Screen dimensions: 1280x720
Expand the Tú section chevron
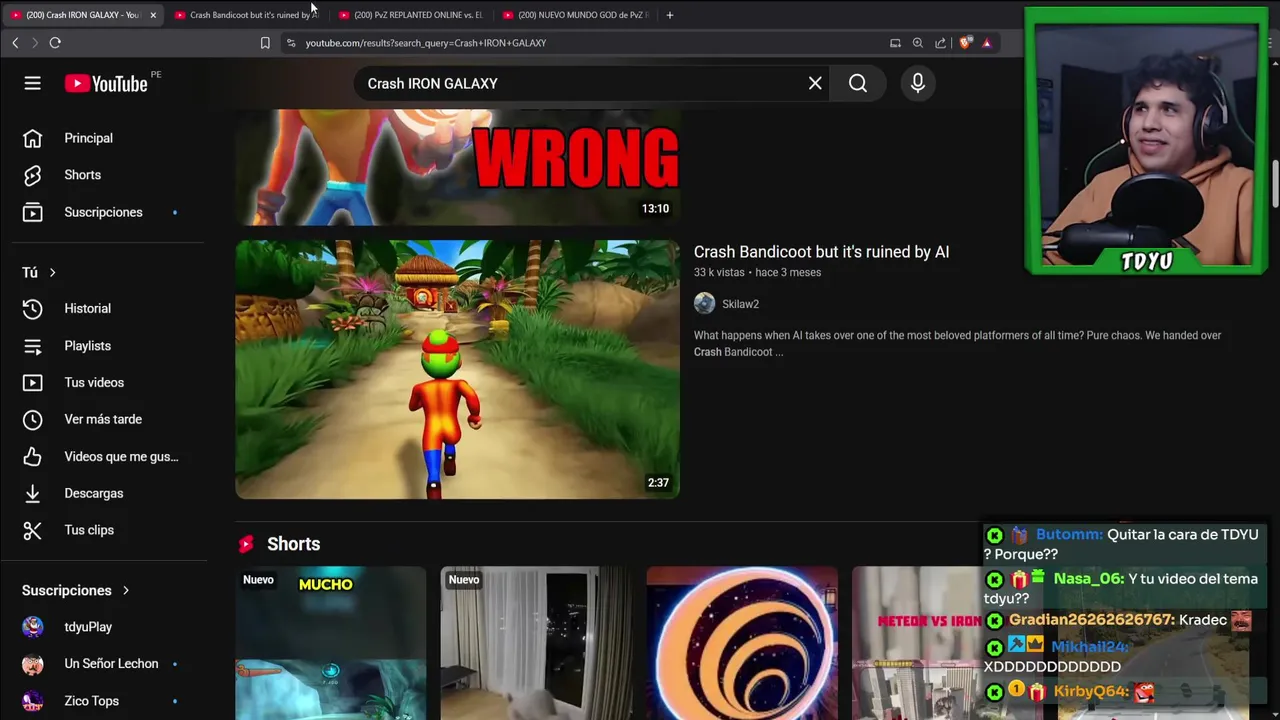[52, 273]
